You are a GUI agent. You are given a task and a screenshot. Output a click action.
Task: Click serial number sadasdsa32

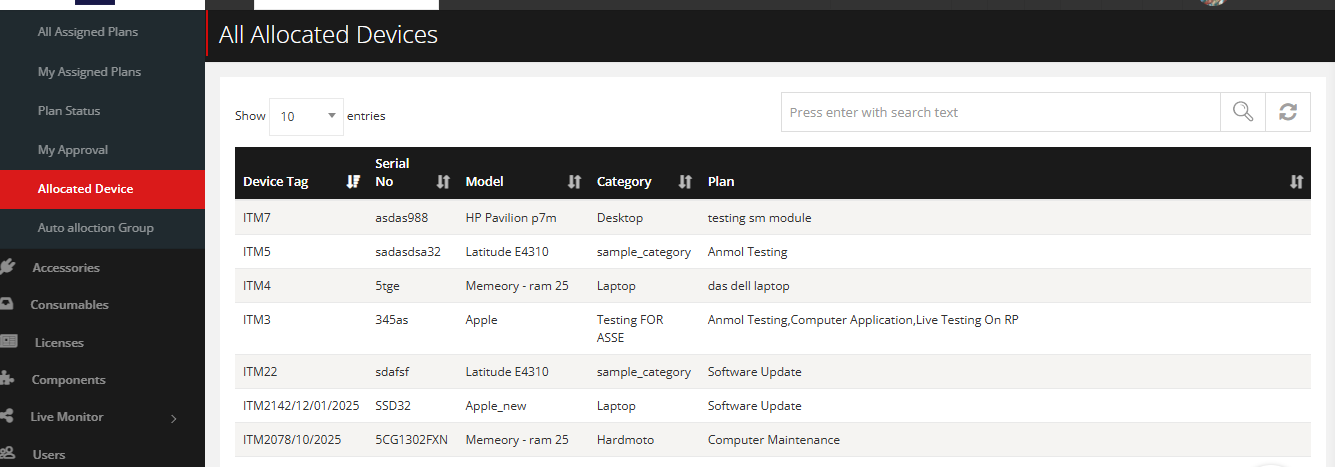[x=408, y=251]
